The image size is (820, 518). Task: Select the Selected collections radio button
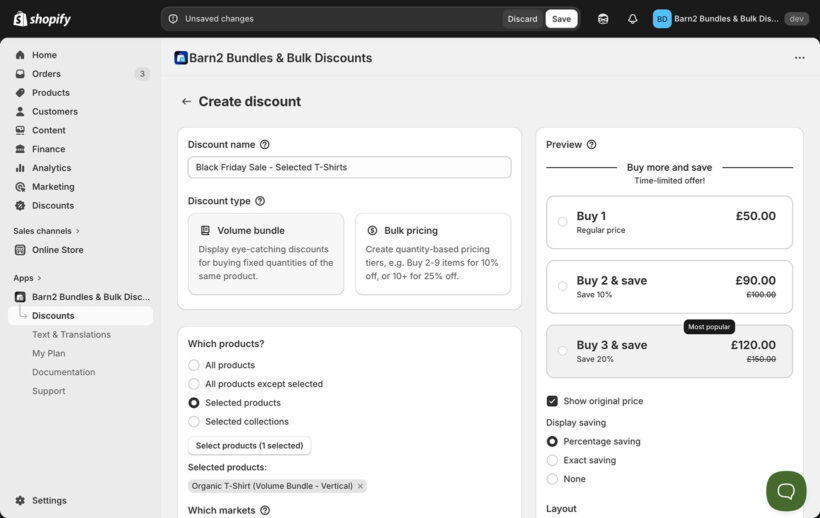(x=194, y=421)
